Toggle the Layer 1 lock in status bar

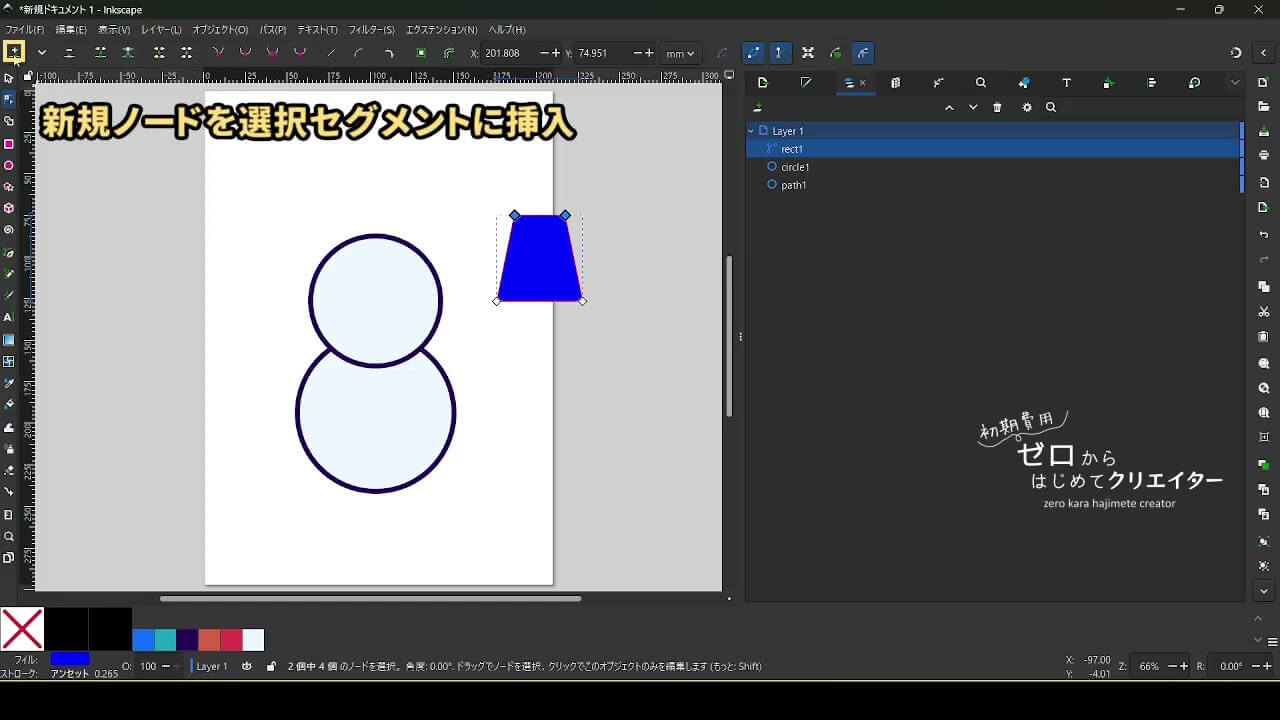[271, 666]
